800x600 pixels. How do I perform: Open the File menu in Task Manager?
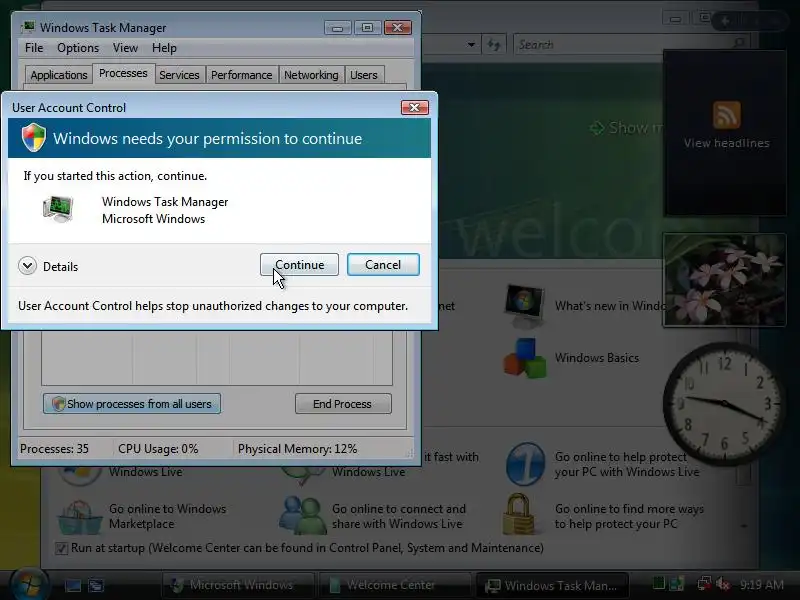click(34, 48)
